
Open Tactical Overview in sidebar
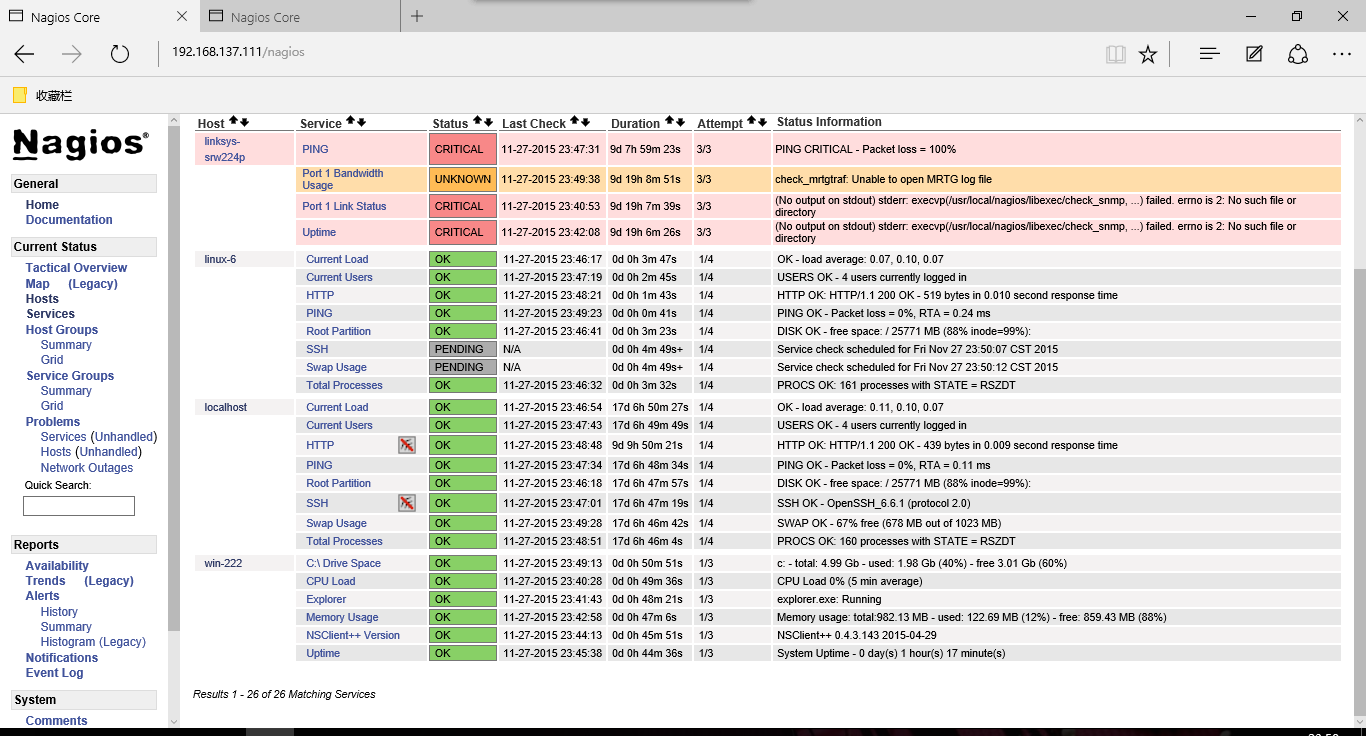pos(76,268)
